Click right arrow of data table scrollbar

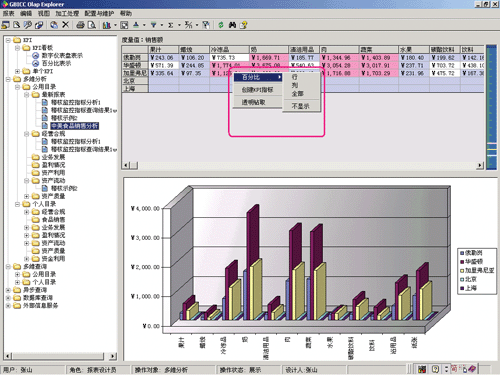[x=480, y=165]
